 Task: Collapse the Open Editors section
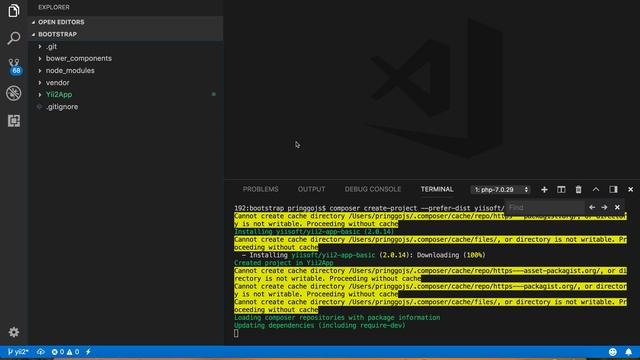125,22
